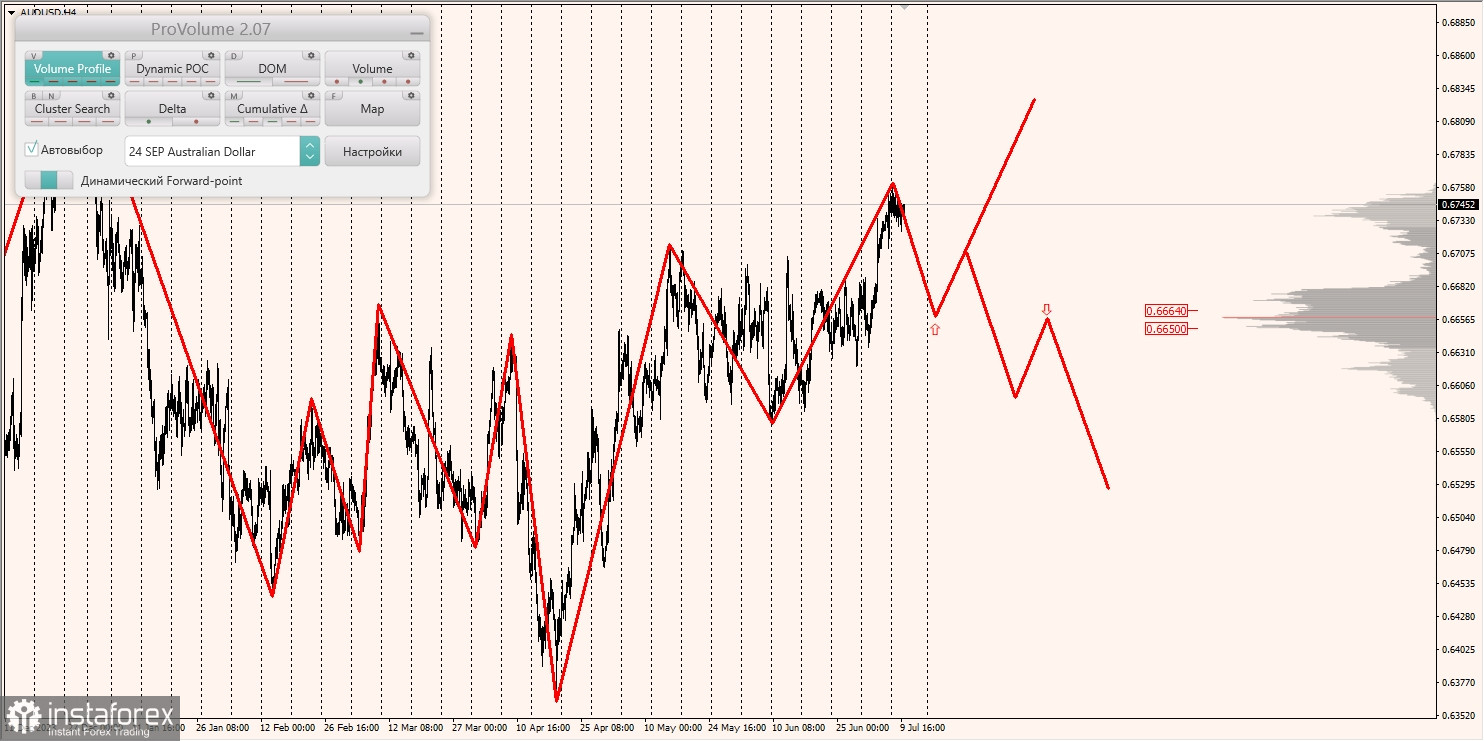This screenshot has height=741, width=1484.
Task: Toggle first green segment under Volume Profile
Action: (x=35, y=82)
